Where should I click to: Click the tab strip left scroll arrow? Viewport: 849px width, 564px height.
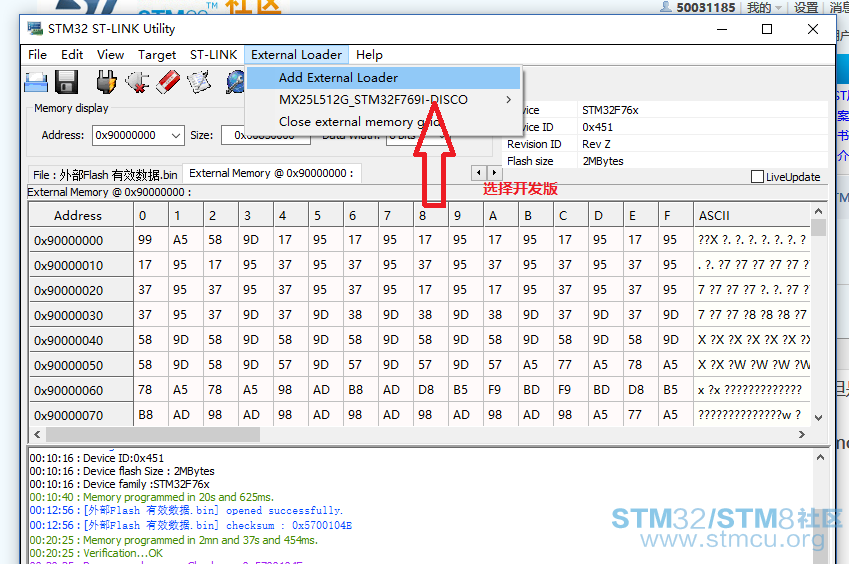point(479,173)
